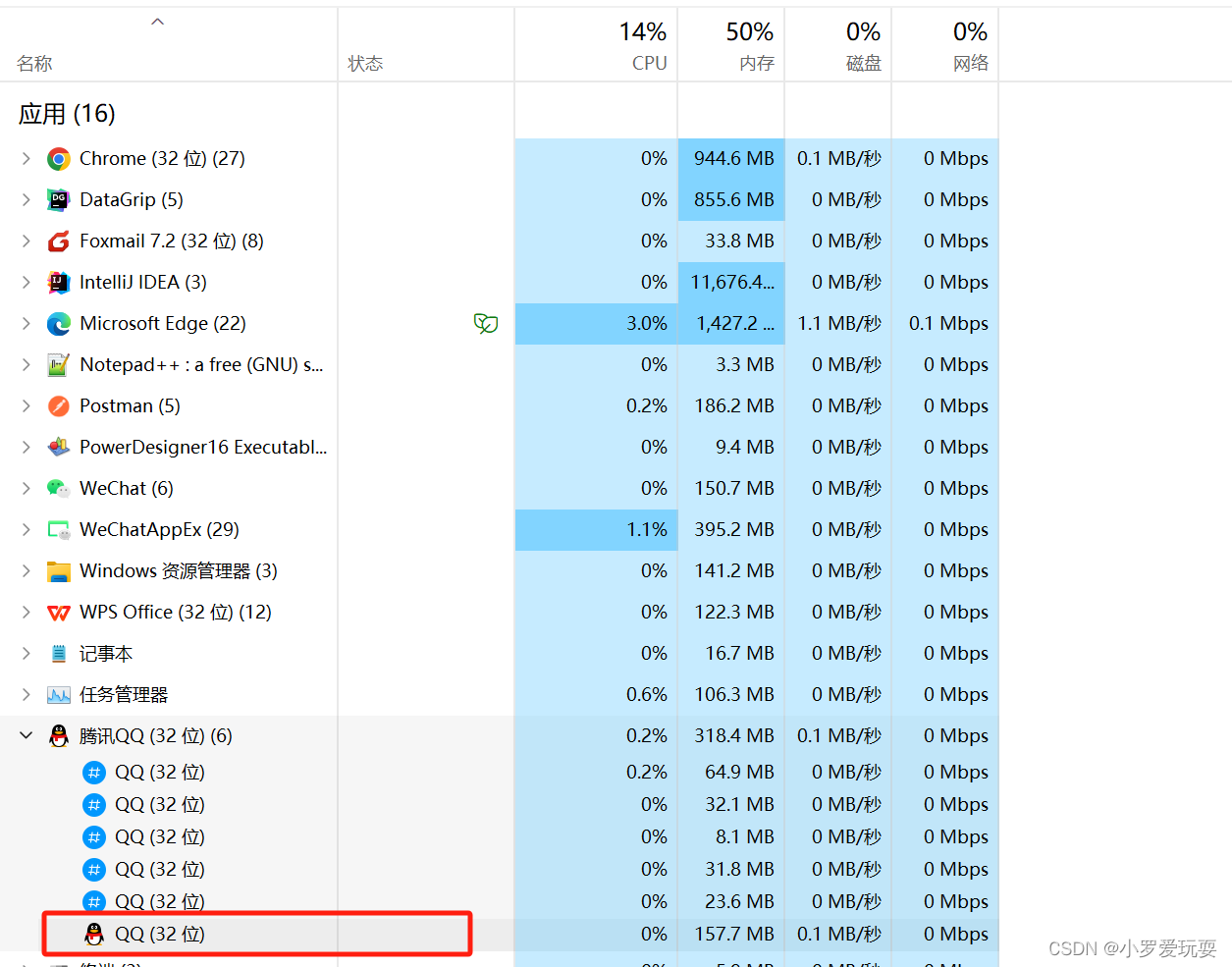Click the eco-mode leaf beside Microsoft Edge

click(486, 323)
